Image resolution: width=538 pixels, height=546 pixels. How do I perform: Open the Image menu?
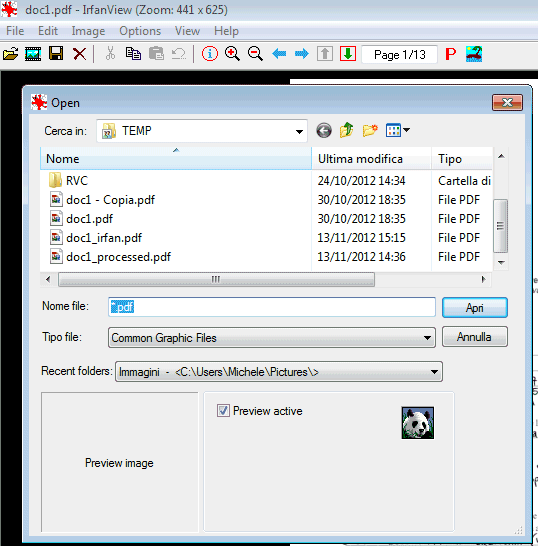click(x=88, y=31)
